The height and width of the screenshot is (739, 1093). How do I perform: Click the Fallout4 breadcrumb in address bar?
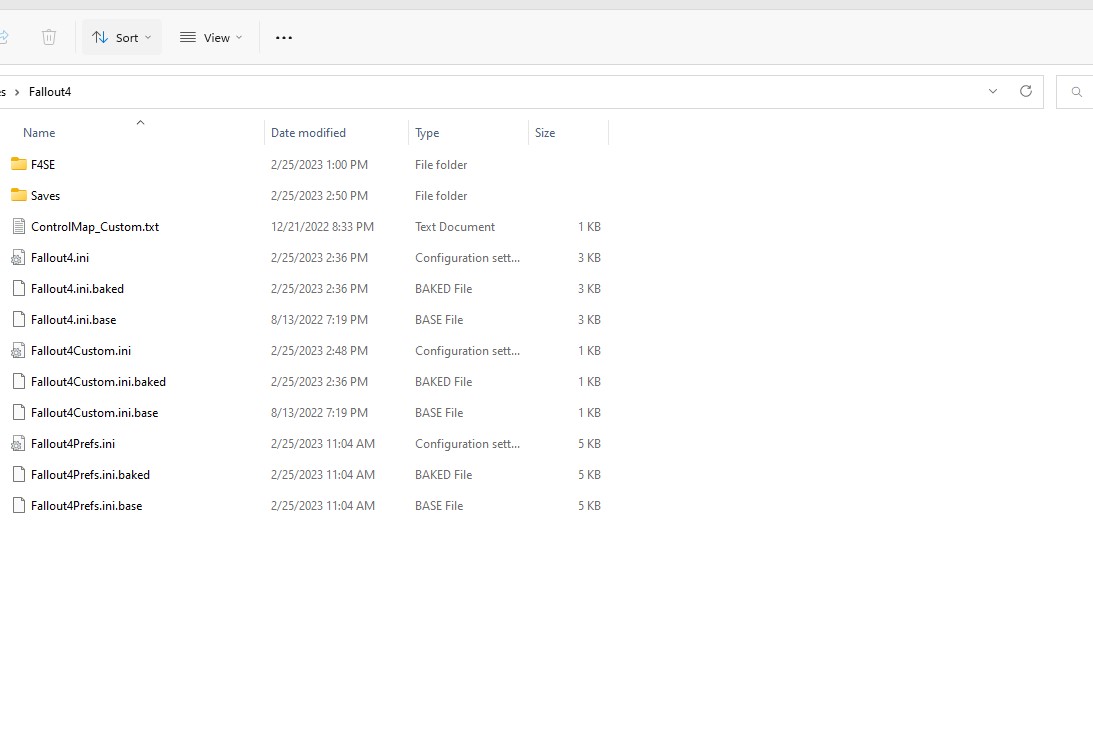pyautogui.click(x=50, y=92)
